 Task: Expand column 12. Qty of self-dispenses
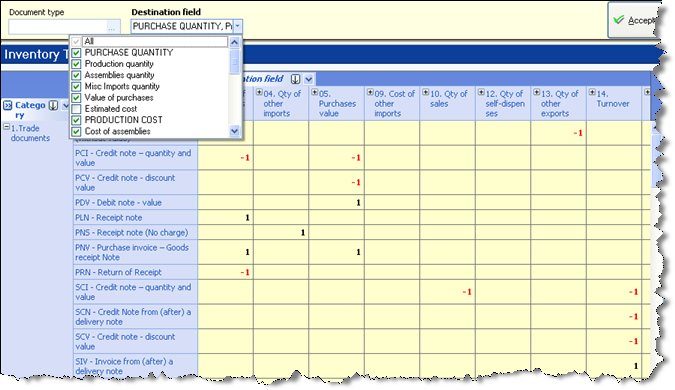(481, 92)
